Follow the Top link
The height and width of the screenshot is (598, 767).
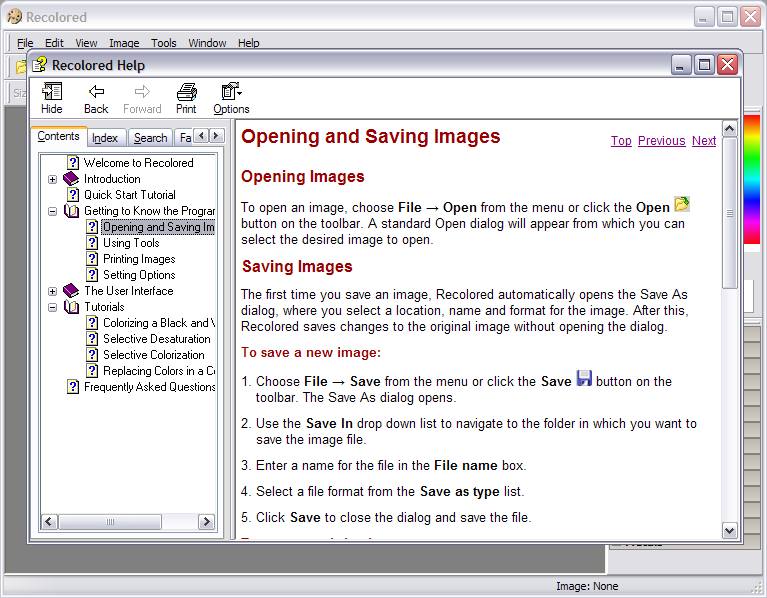click(x=621, y=141)
